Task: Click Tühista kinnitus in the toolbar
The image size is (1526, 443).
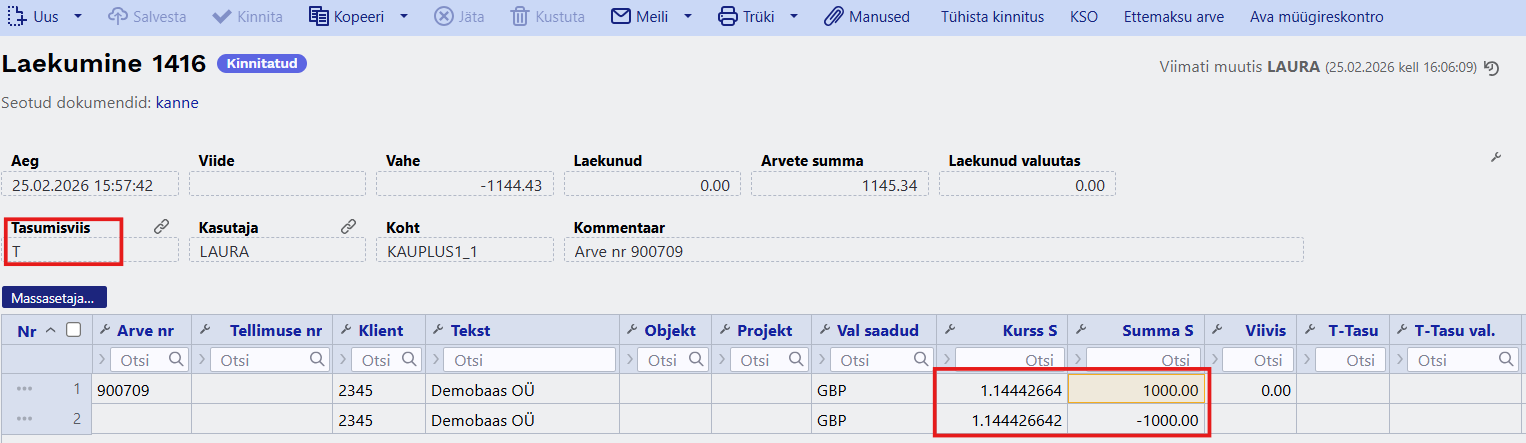Action: click(992, 17)
